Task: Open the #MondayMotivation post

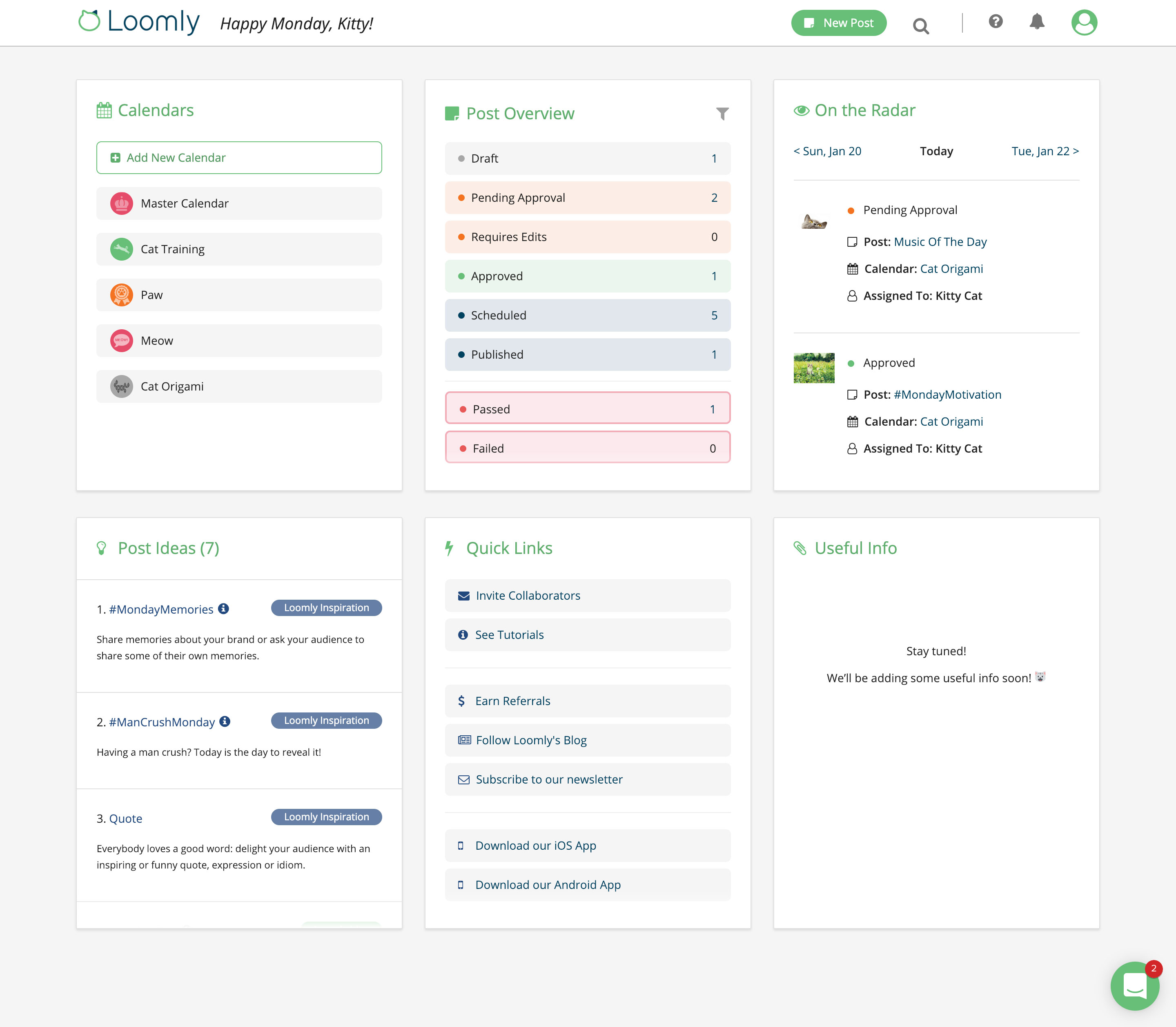Action: (x=947, y=394)
